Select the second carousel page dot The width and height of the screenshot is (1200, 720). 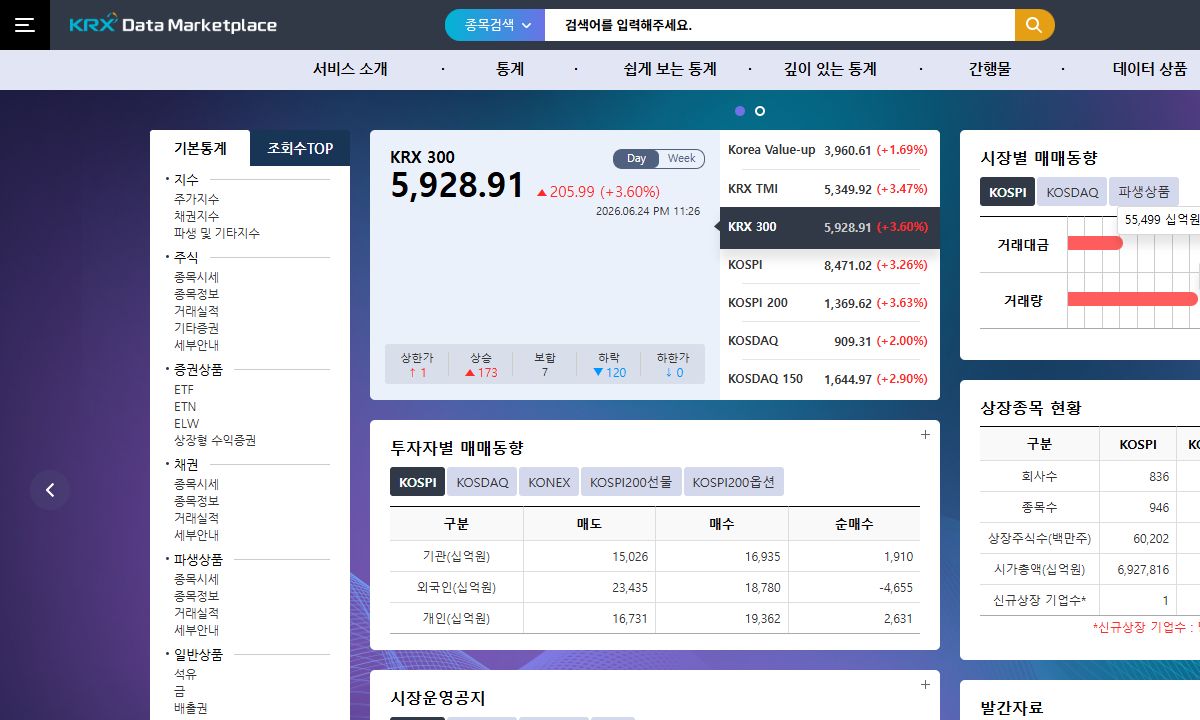[x=760, y=111]
